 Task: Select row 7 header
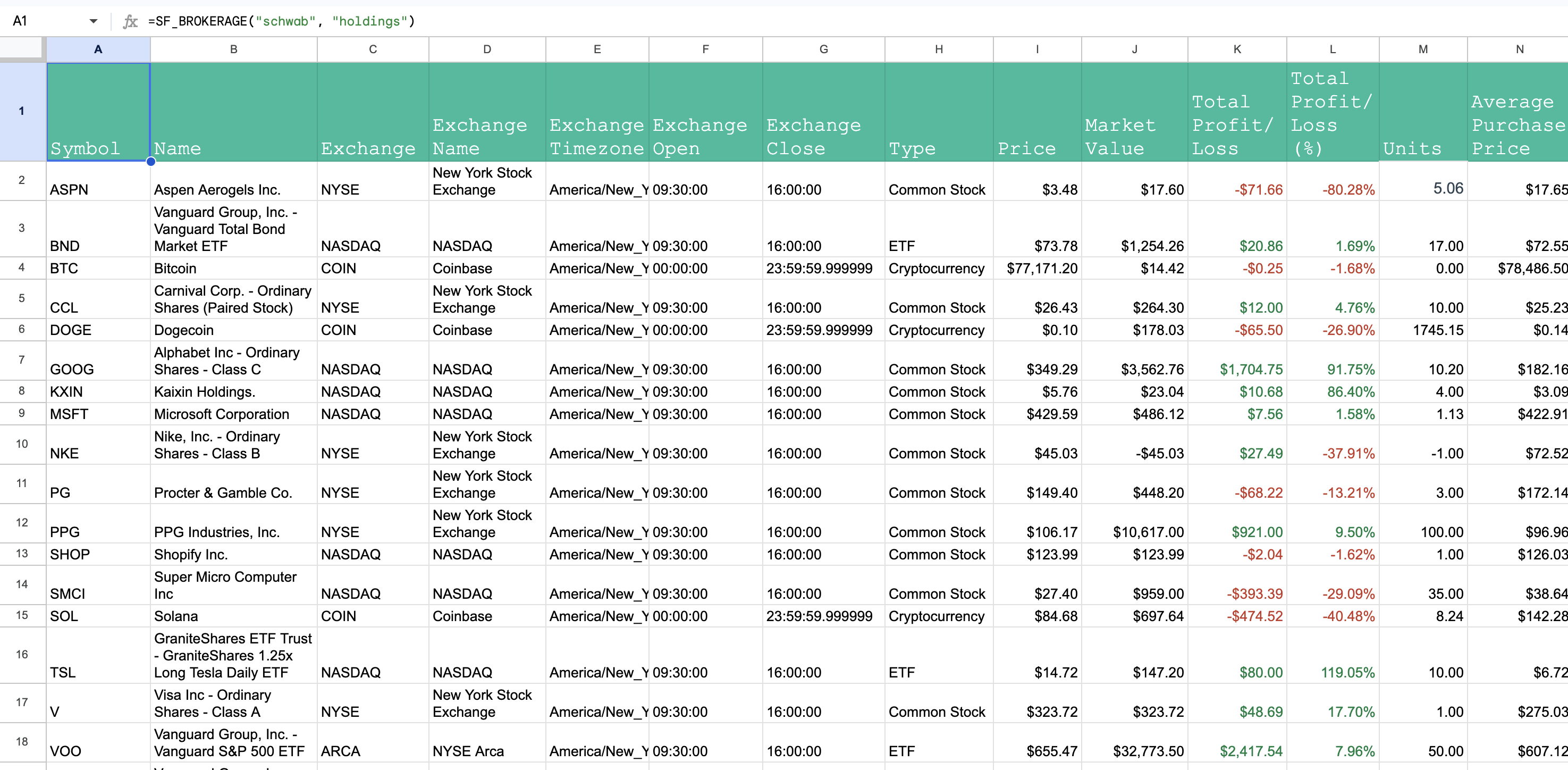pyautogui.click(x=22, y=360)
